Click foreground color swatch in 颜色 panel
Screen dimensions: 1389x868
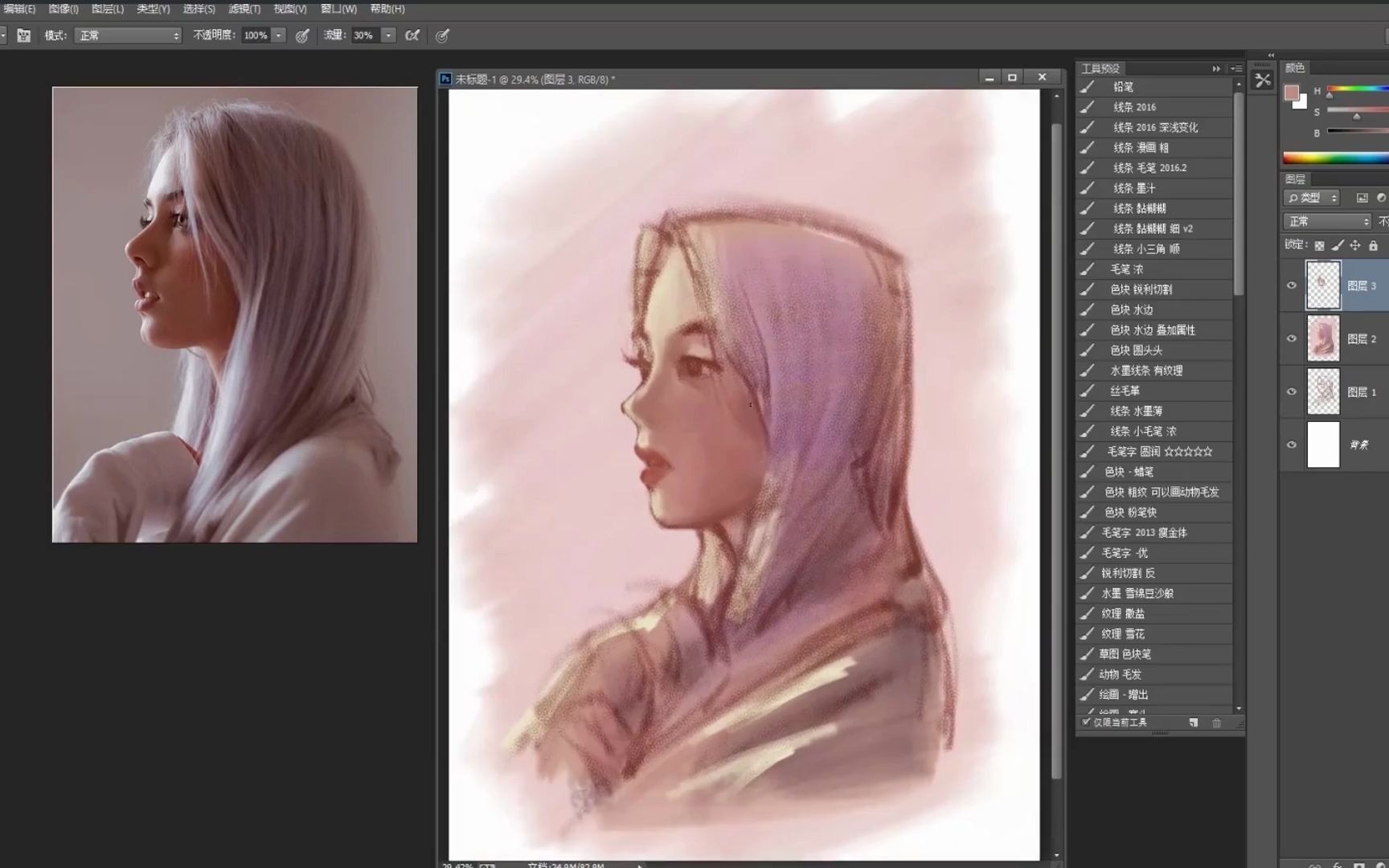pyautogui.click(x=1292, y=92)
